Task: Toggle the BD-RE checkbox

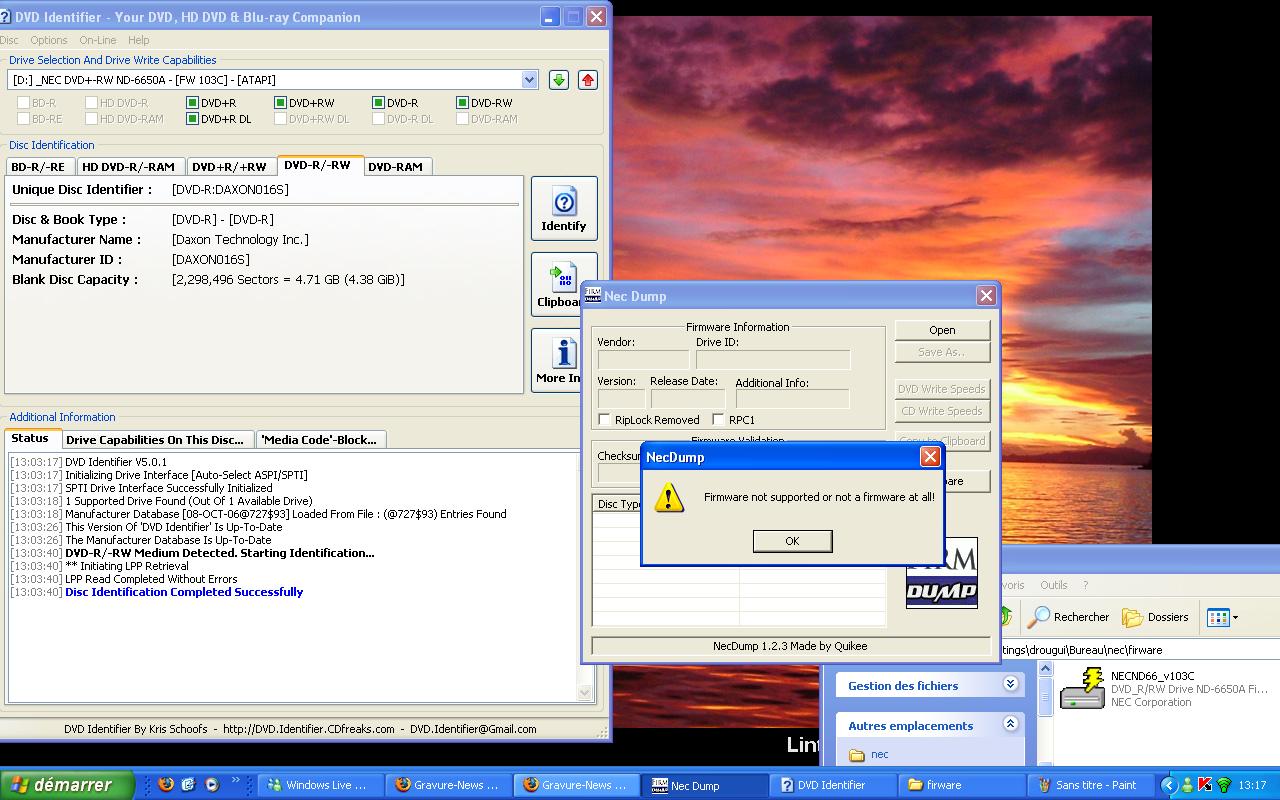Action: pyautogui.click(x=23, y=119)
